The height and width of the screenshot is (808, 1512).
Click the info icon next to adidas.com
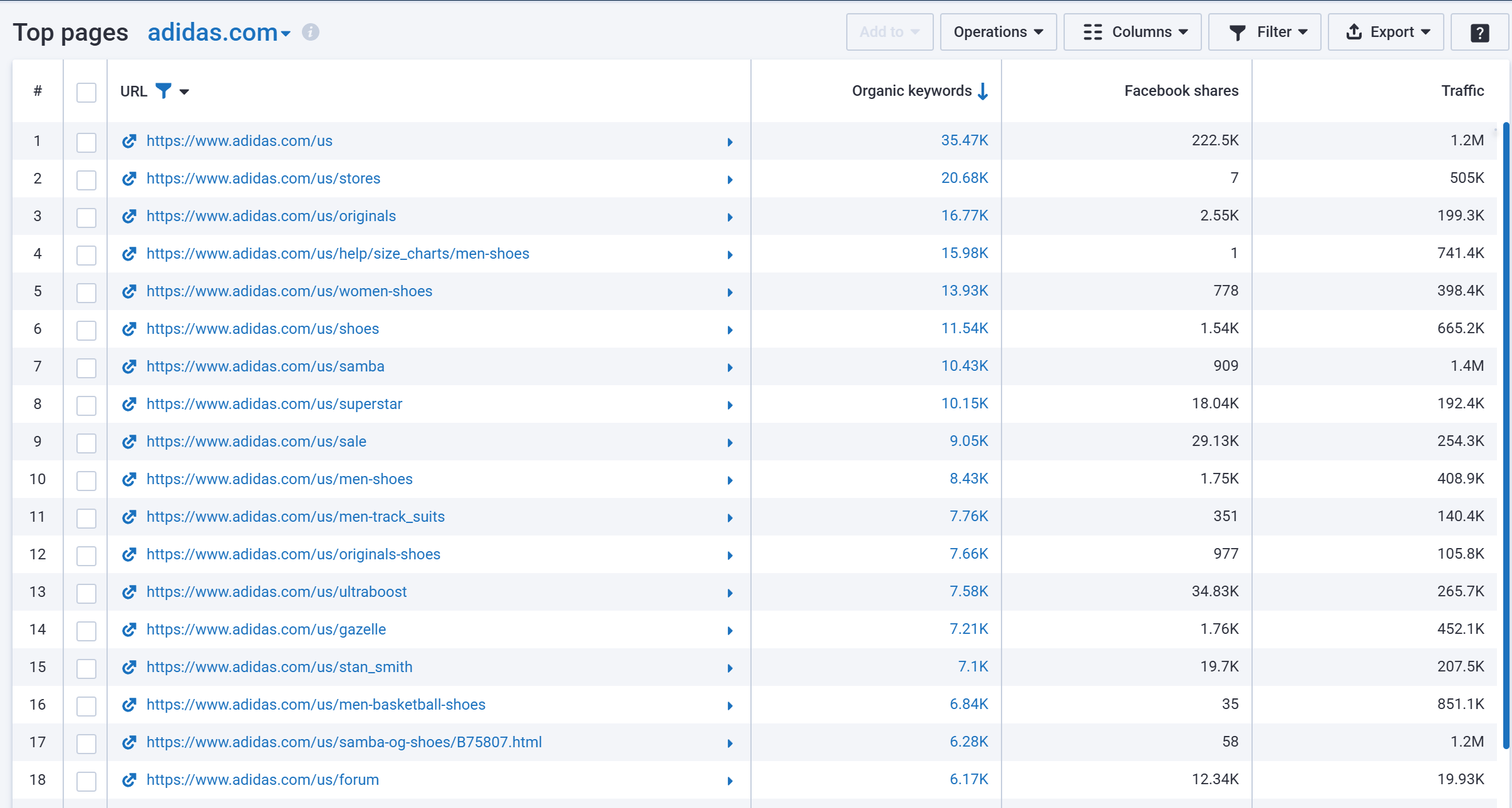311,32
